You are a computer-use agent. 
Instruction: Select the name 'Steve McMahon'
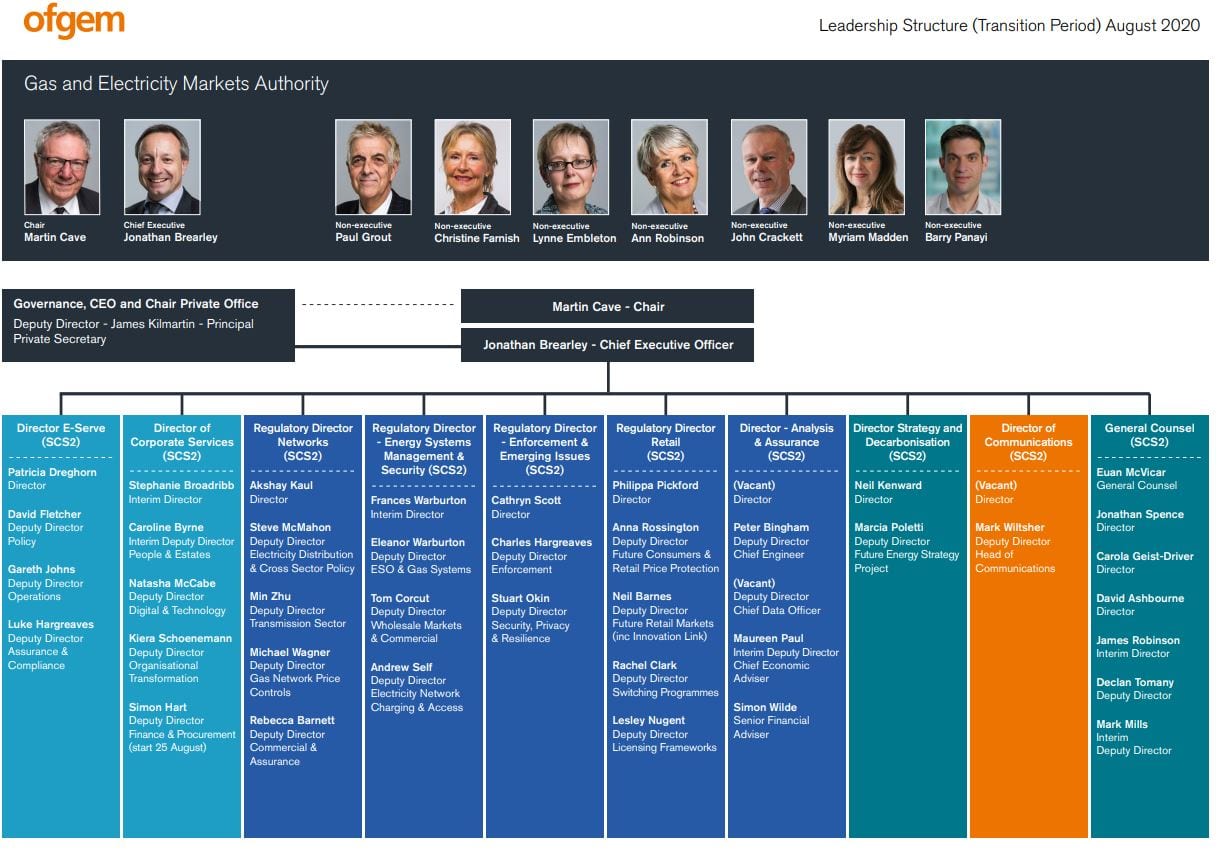tap(291, 528)
